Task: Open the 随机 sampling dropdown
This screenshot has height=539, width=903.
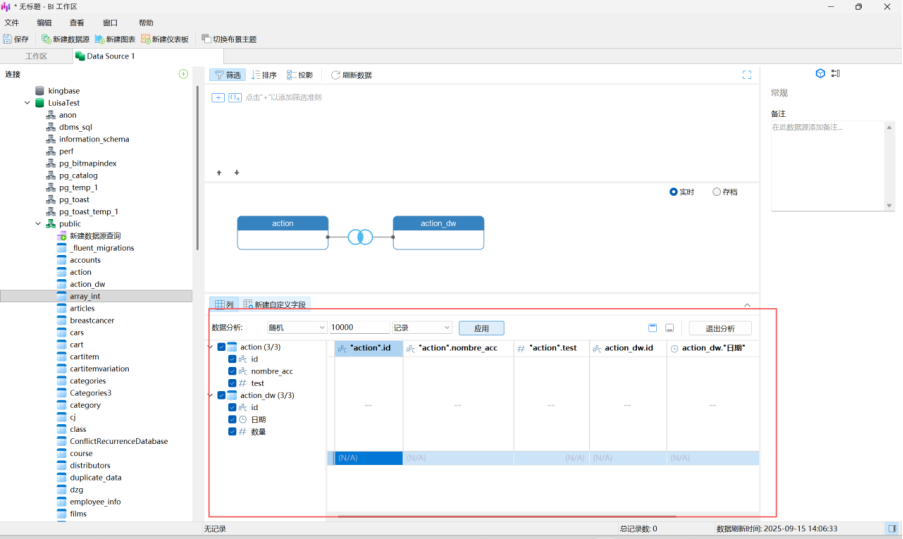Action: pos(296,328)
